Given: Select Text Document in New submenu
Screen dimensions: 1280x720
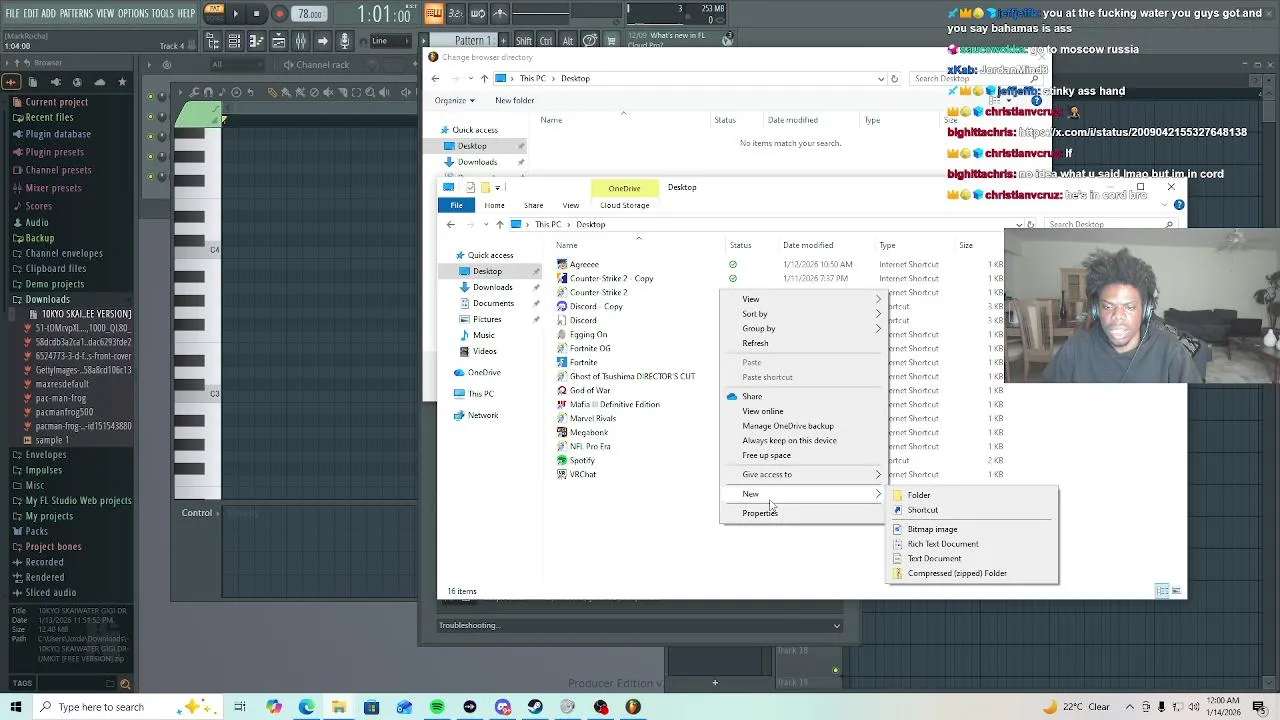Looking at the screenshot, I should coord(934,559).
